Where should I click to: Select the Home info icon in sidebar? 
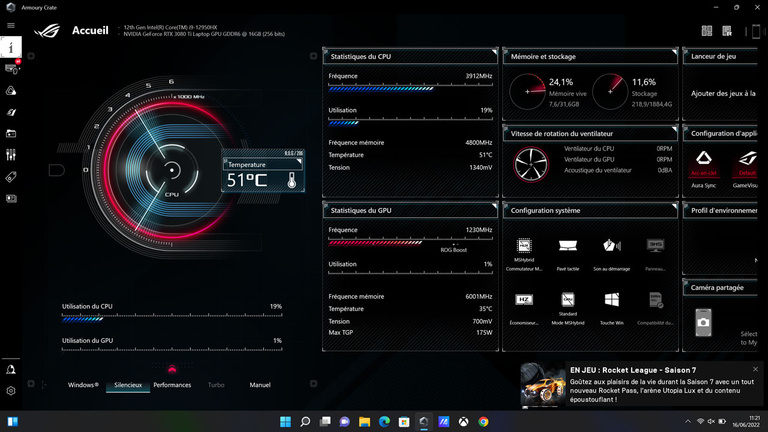11,47
